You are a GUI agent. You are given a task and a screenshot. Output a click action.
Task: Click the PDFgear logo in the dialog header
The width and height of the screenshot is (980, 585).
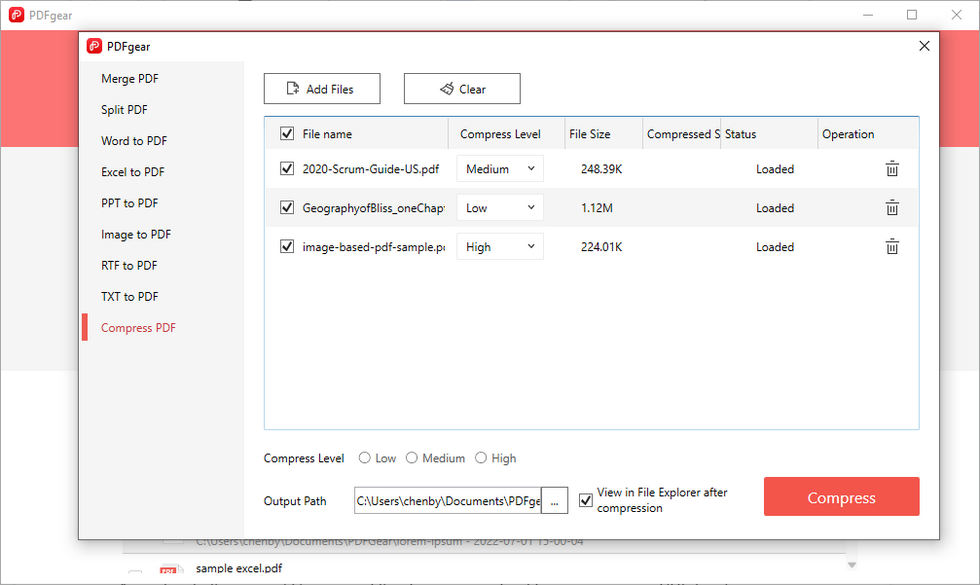95,46
